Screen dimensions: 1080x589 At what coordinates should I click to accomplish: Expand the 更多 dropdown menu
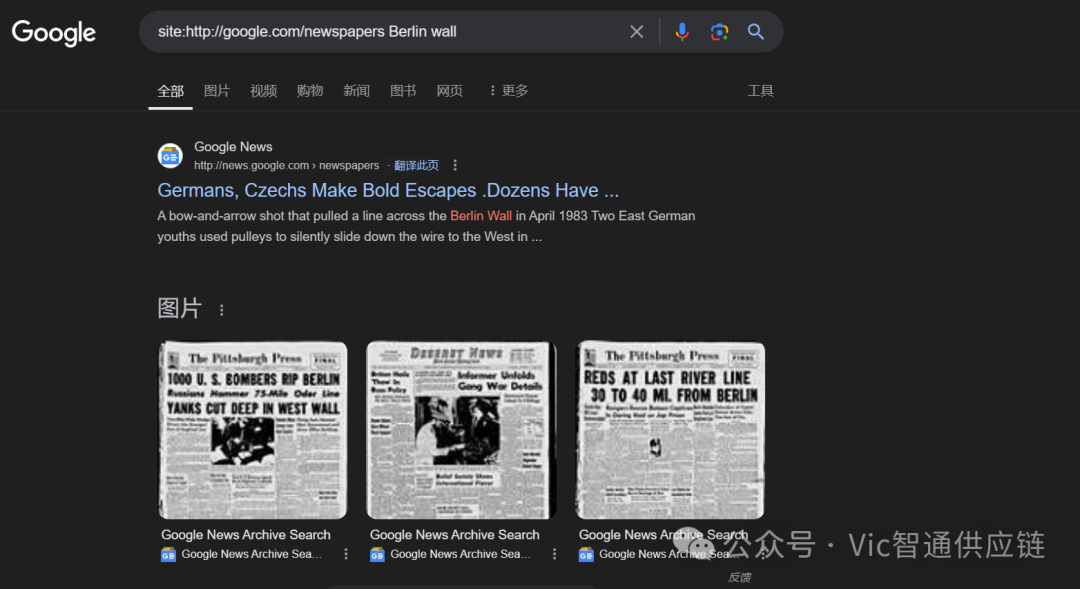point(508,91)
